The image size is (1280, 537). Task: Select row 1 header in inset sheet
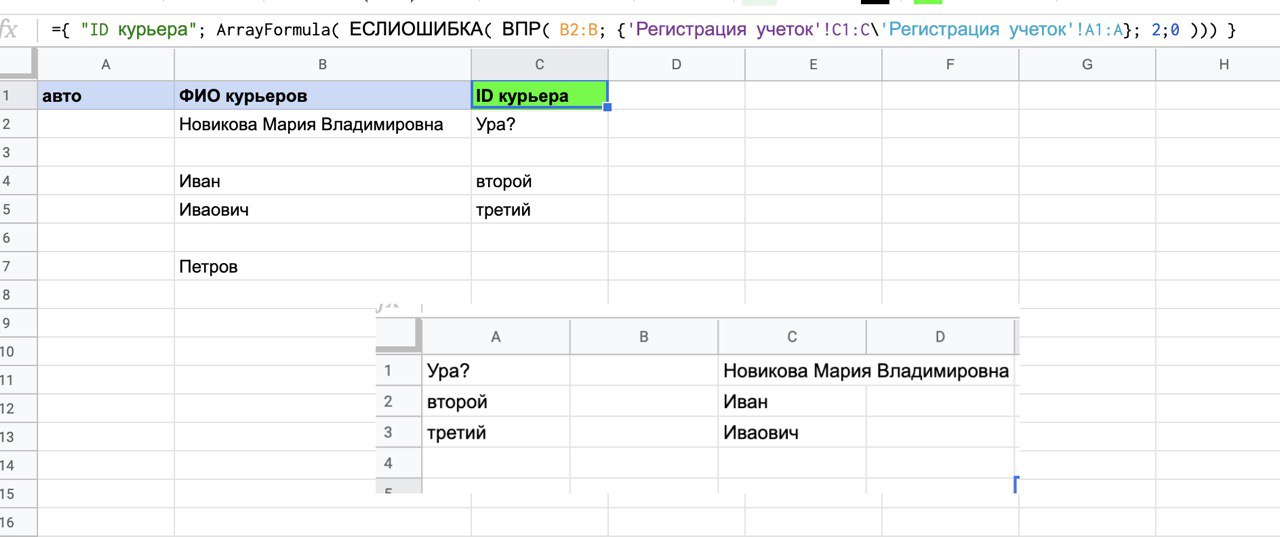pyautogui.click(x=399, y=371)
